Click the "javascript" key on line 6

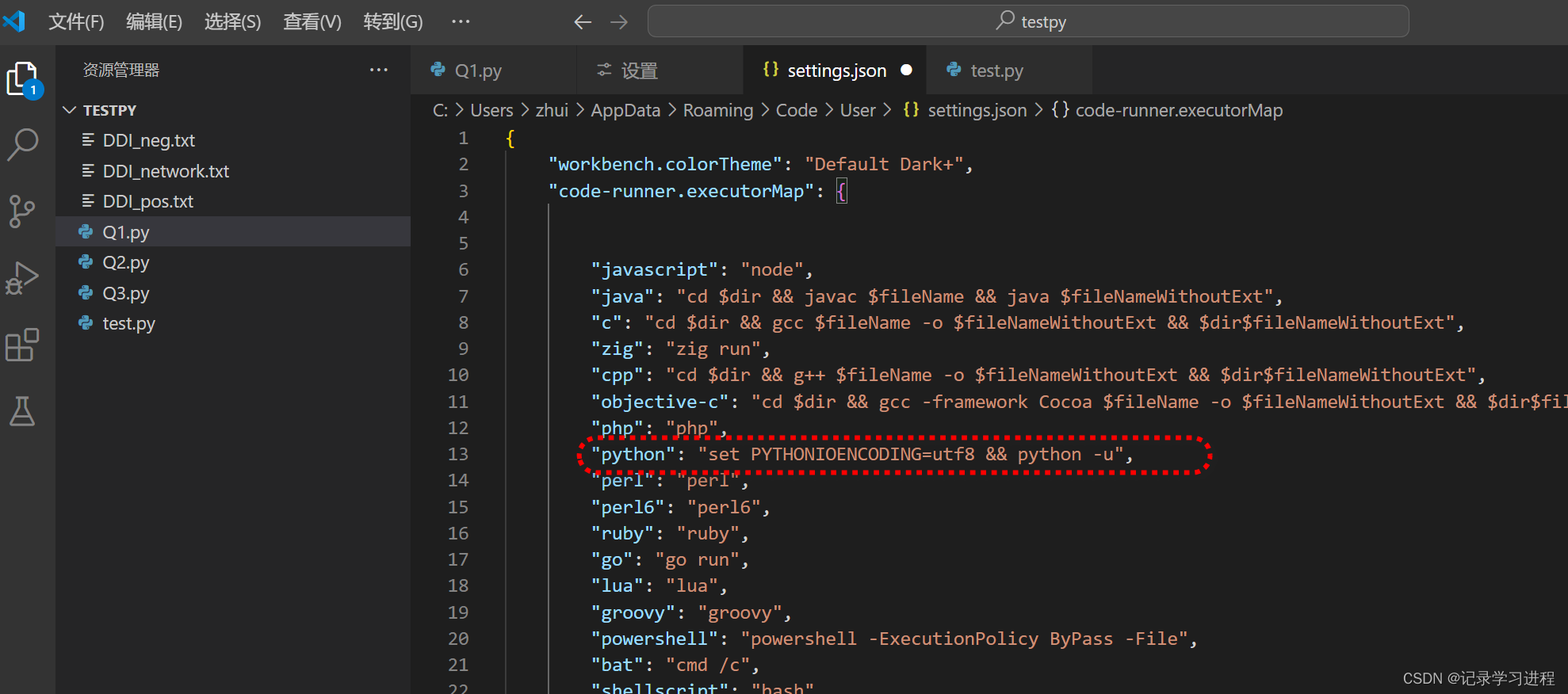click(654, 269)
